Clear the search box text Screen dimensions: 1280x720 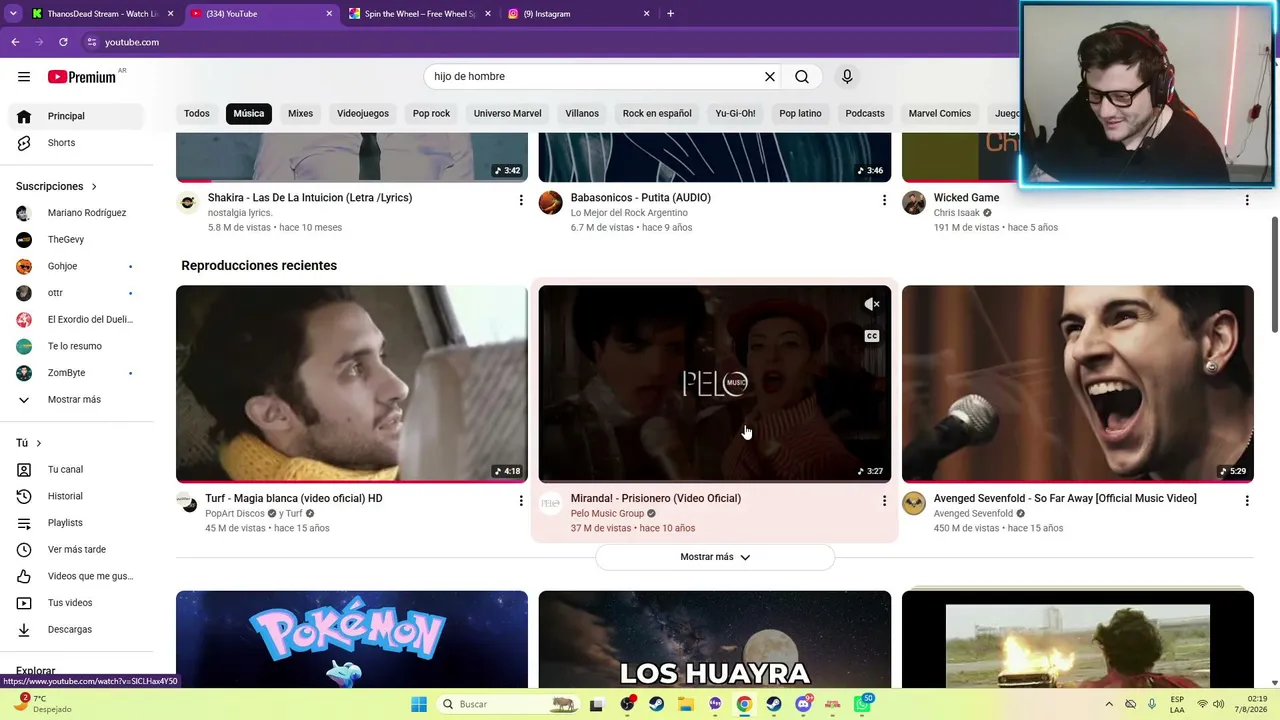[770, 77]
